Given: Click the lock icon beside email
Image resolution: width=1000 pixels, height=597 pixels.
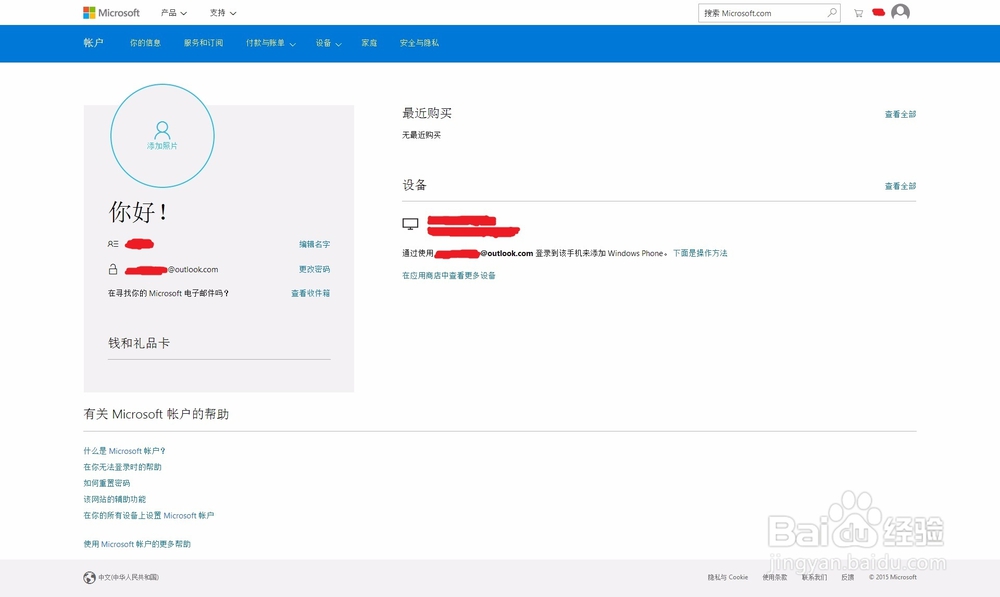Looking at the screenshot, I should point(113,269).
